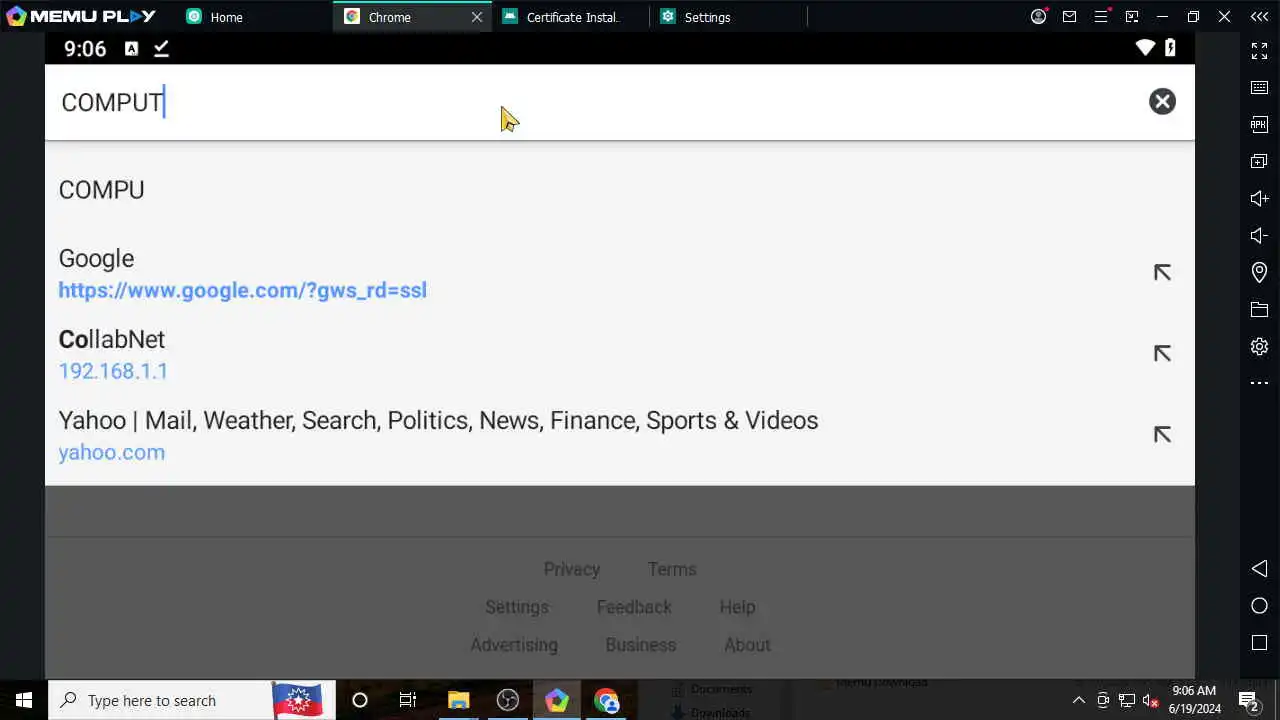Viewport: 1280px width, 720px height.
Task: Tap the Android back triangle button
Action: pos(1259,568)
